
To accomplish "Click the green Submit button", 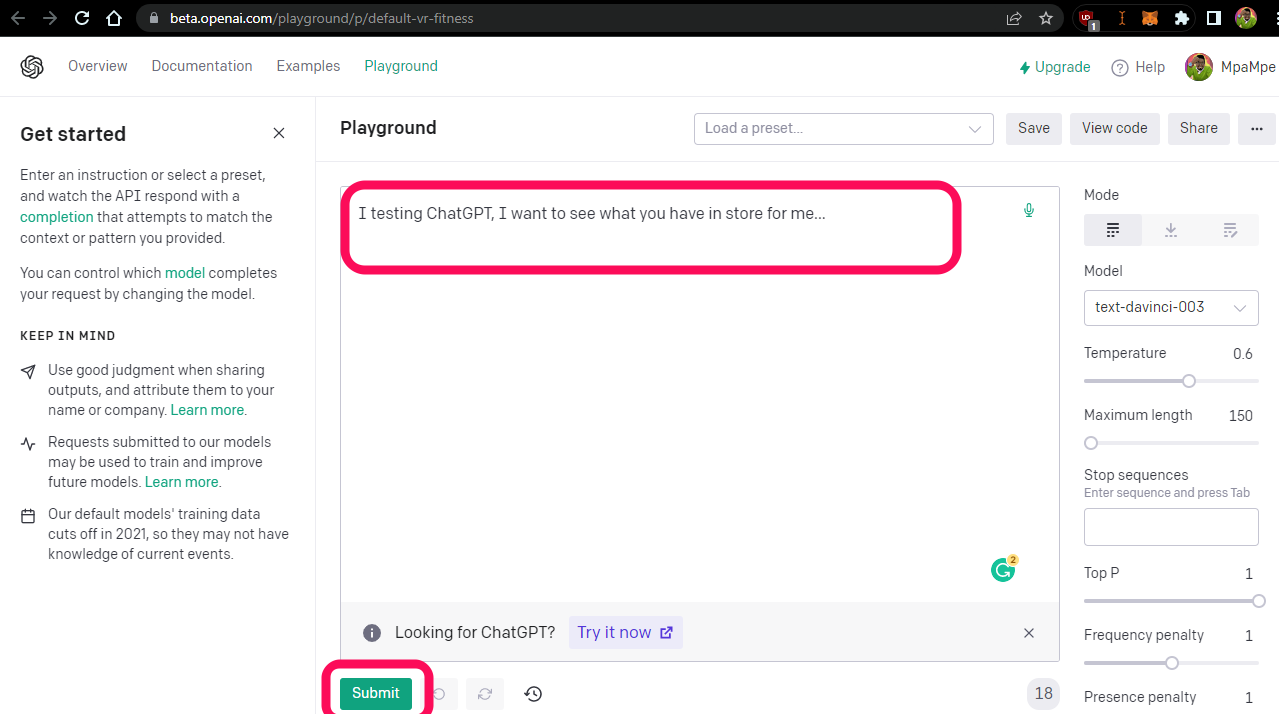I will (x=376, y=693).
